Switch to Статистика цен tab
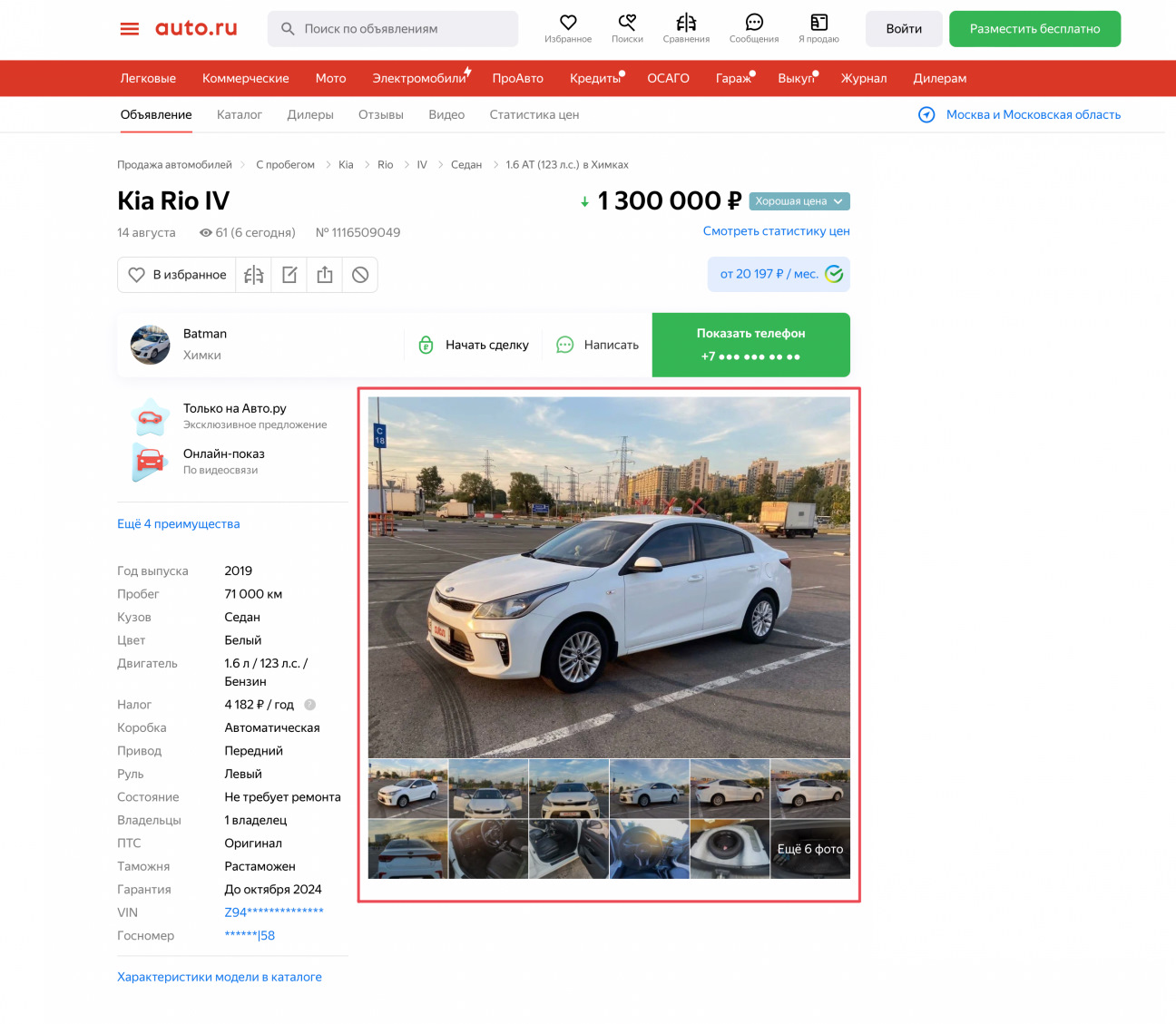 [534, 114]
